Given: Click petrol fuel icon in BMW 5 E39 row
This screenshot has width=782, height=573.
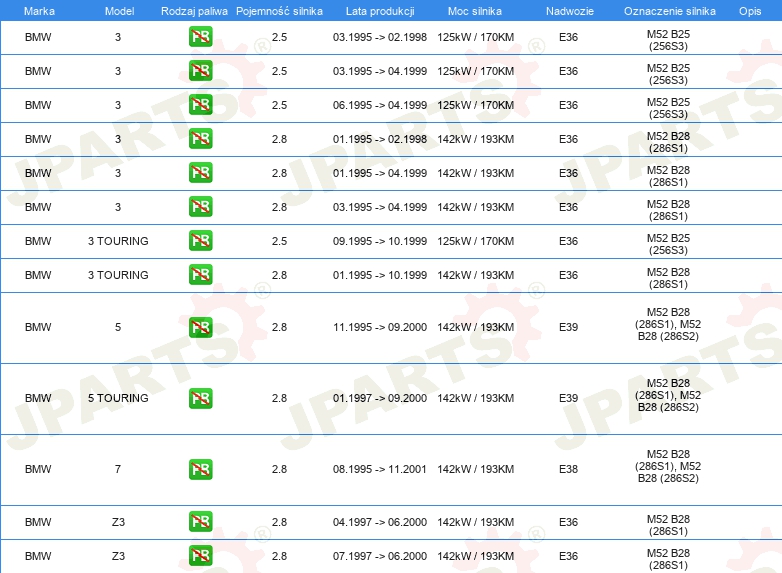Looking at the screenshot, I should tap(200, 327).
